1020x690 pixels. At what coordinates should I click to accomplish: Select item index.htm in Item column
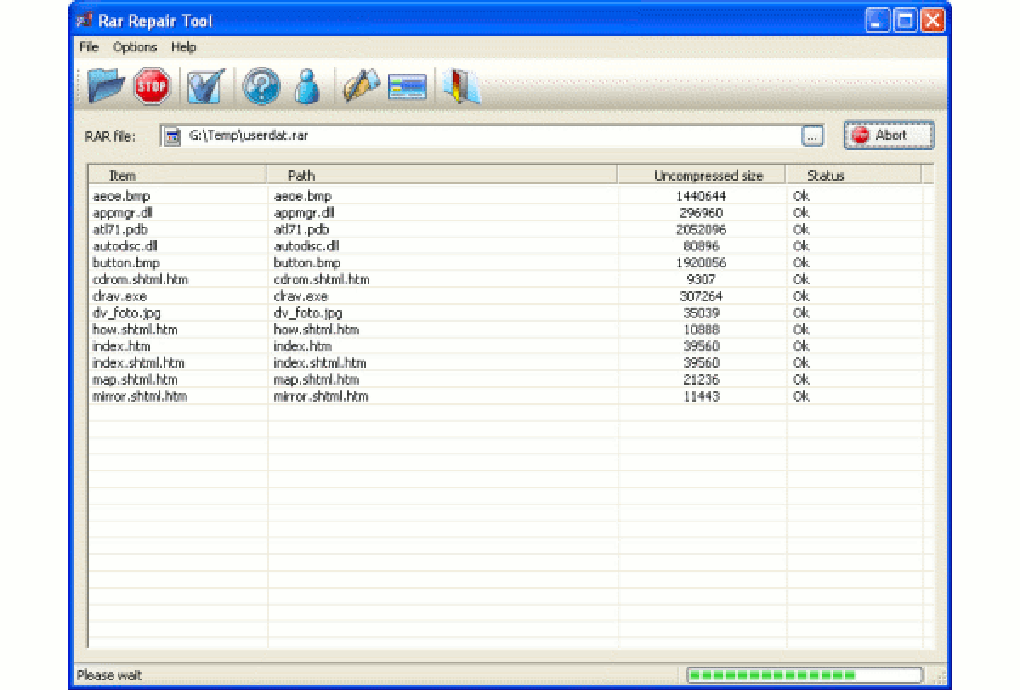coord(121,346)
